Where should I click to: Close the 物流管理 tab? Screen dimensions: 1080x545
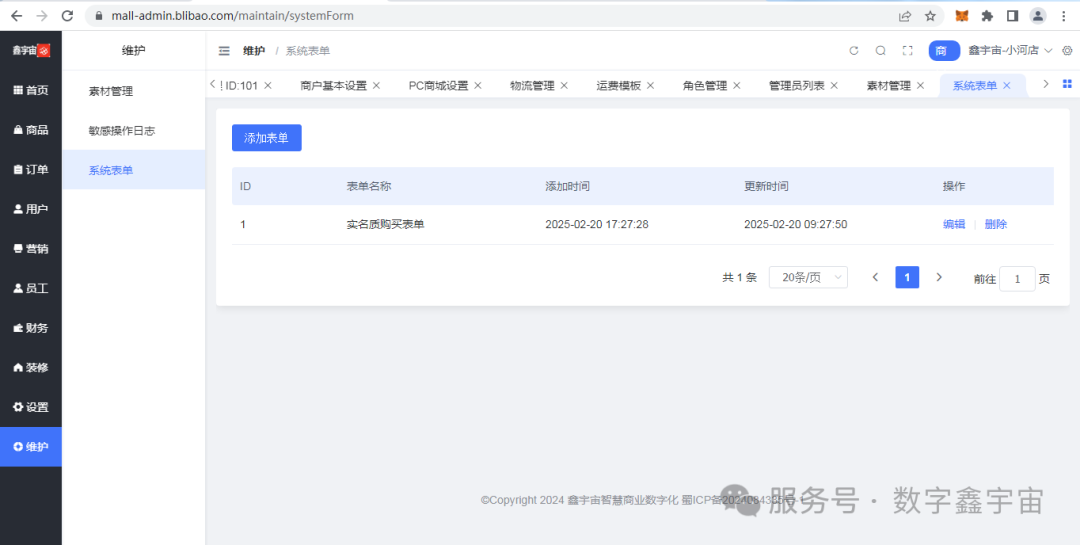click(x=563, y=85)
